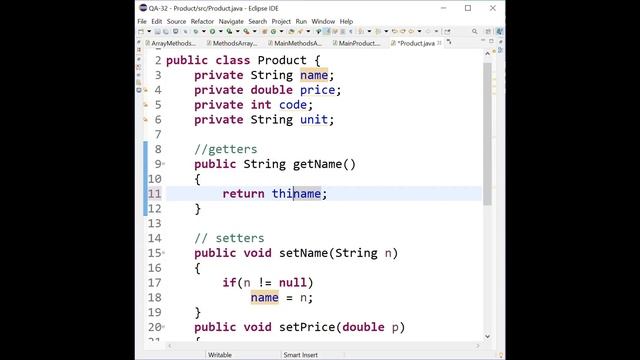Minimize the editor area

(483, 41)
